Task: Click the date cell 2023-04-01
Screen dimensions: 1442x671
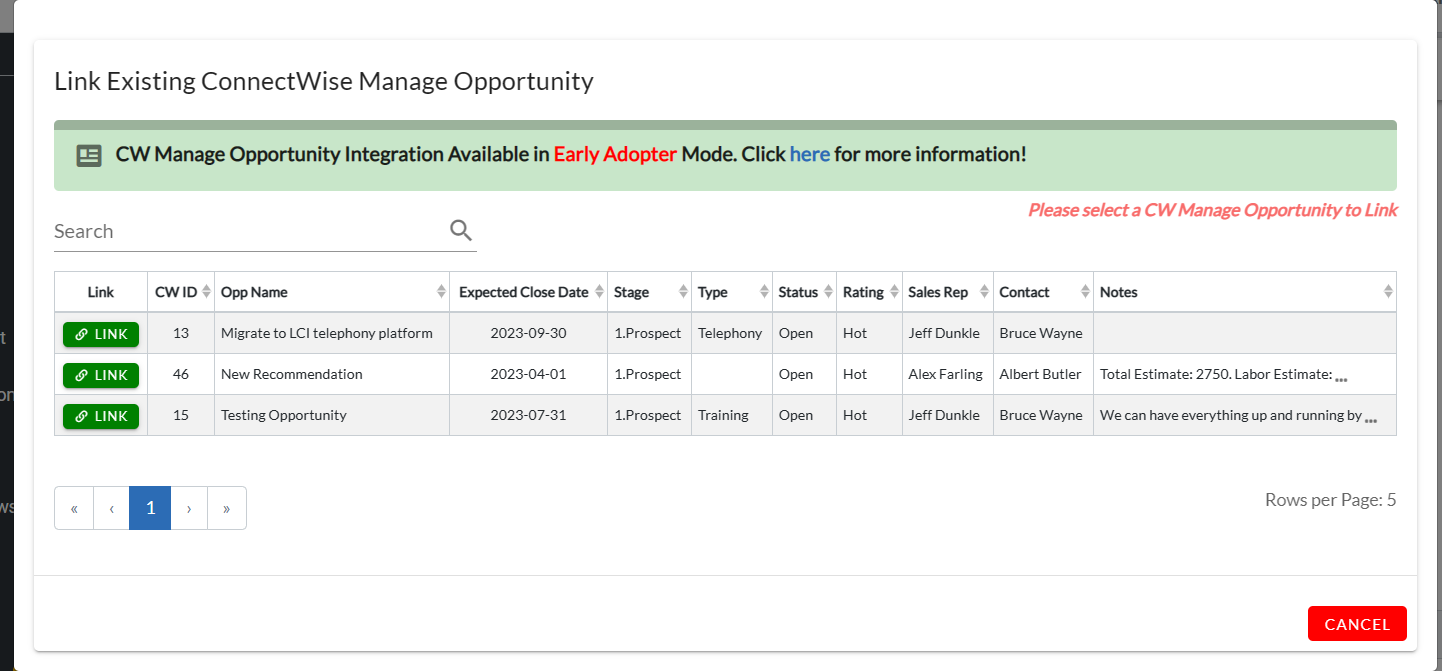Action: [x=529, y=374]
